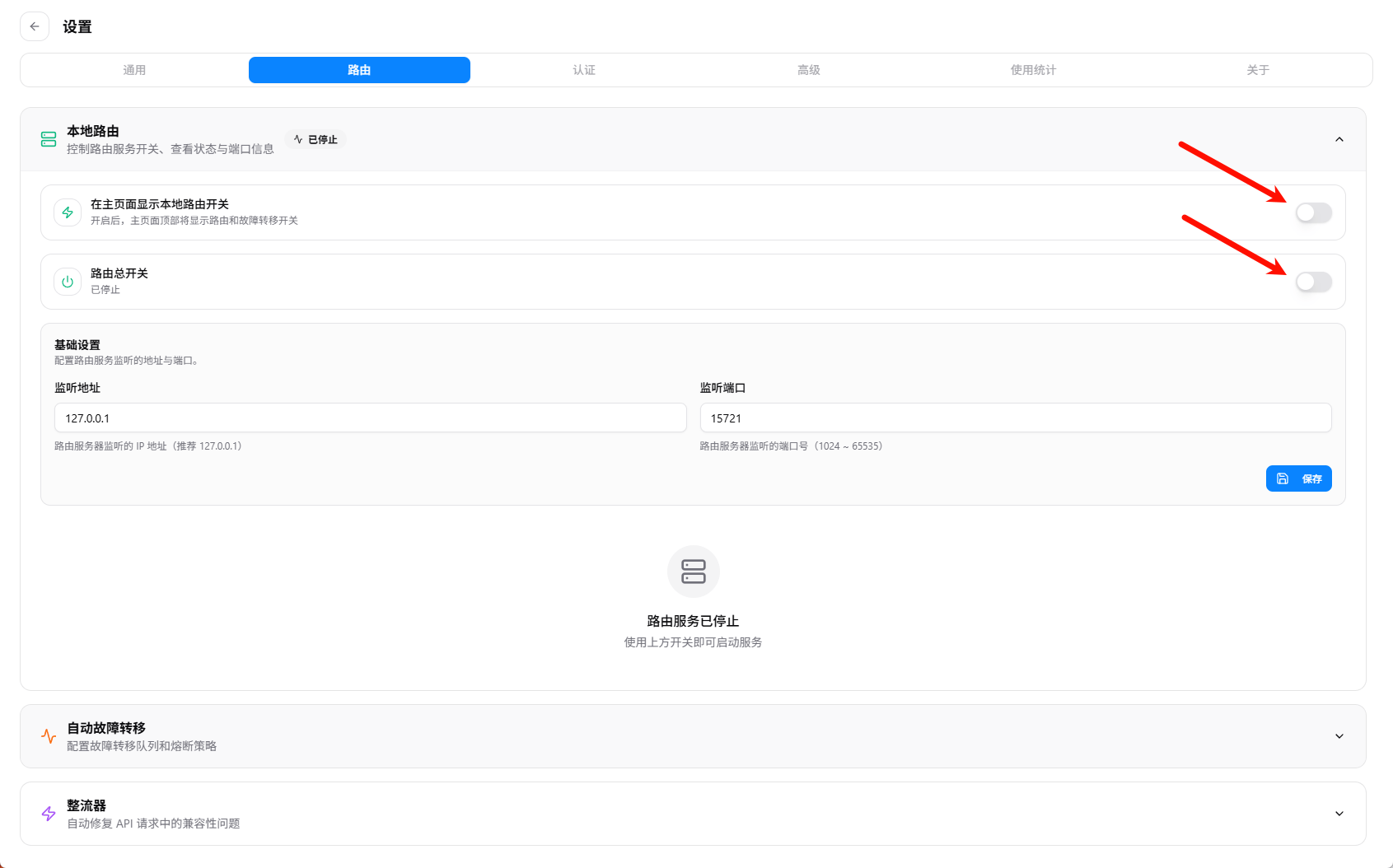The image size is (1393, 868).
Task: Toggle 在主页面显示本地路由开关 switch
Action: (1313, 212)
